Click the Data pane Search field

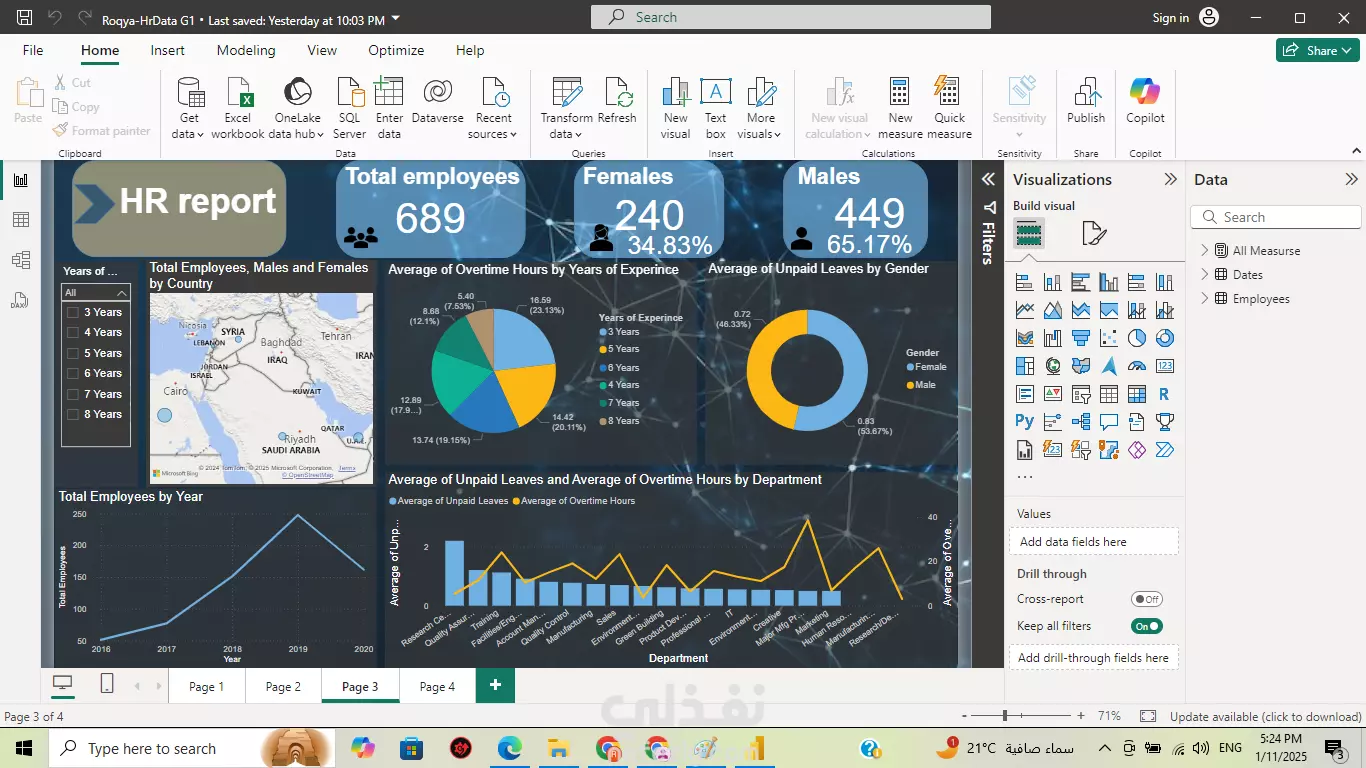[x=1276, y=217]
